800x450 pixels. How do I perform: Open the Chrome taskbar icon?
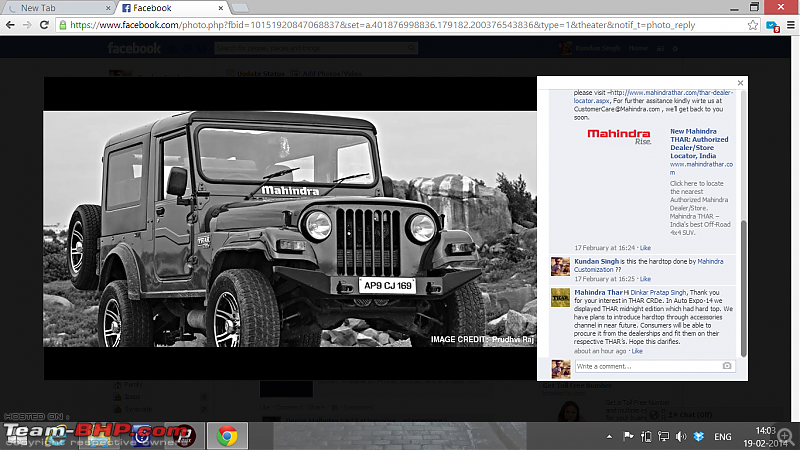tap(227, 436)
